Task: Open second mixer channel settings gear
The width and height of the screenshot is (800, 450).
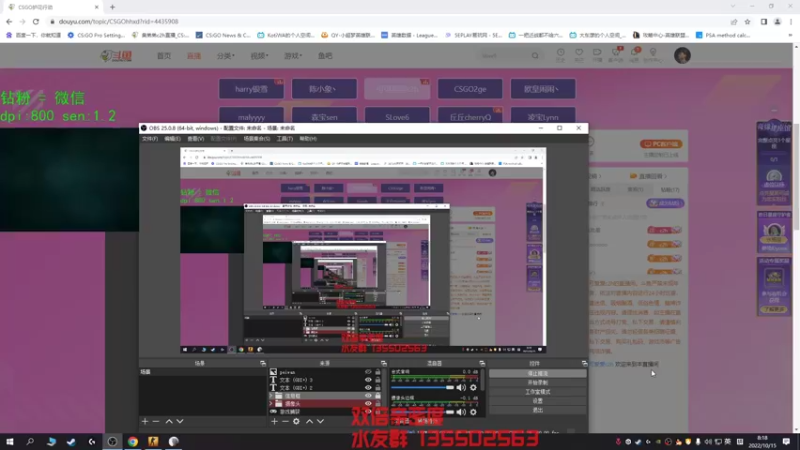Action: pos(473,412)
